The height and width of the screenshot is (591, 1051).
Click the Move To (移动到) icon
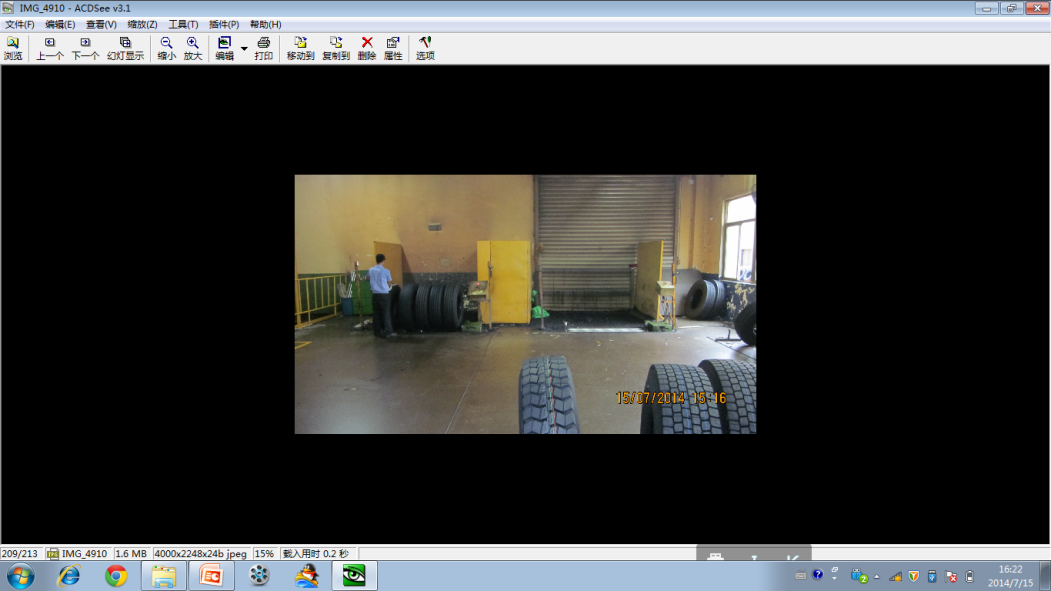coord(300,48)
